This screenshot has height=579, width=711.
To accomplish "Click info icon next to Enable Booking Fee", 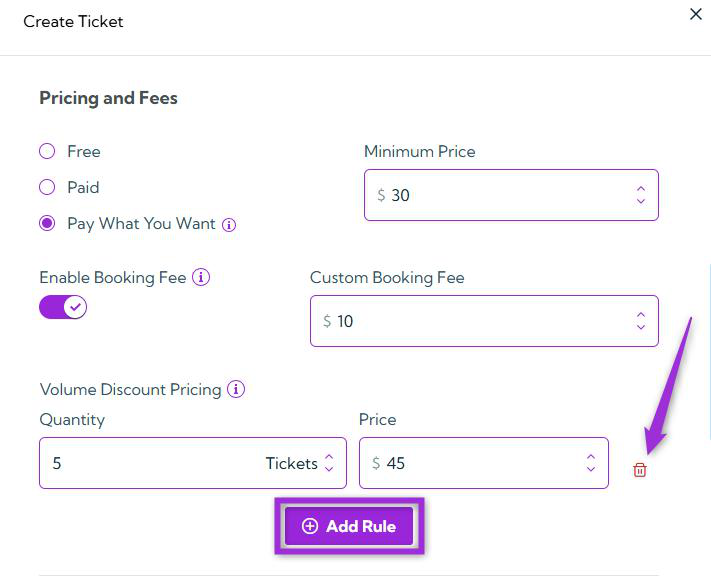I will coord(201,277).
